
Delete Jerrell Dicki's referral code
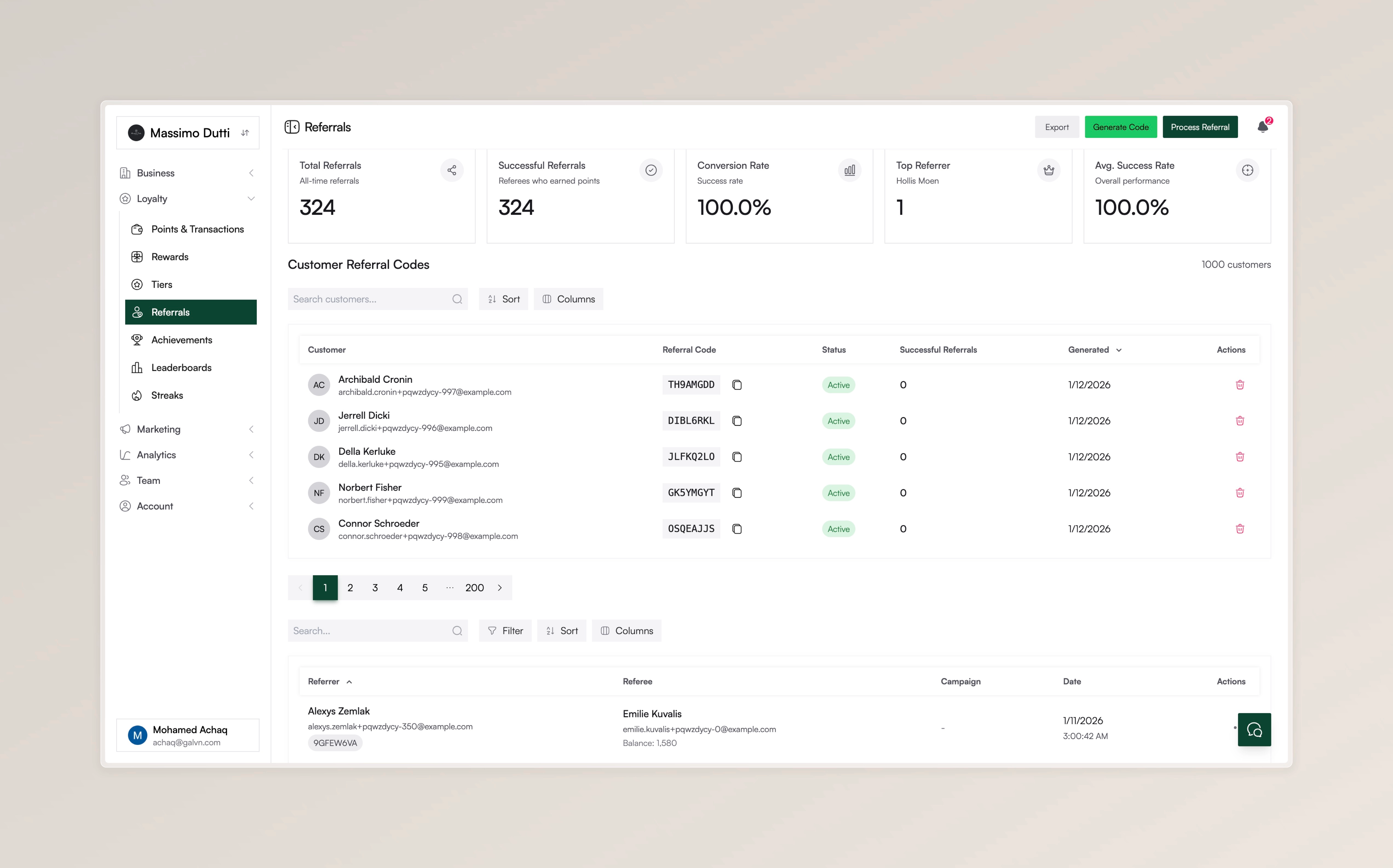pos(1240,421)
